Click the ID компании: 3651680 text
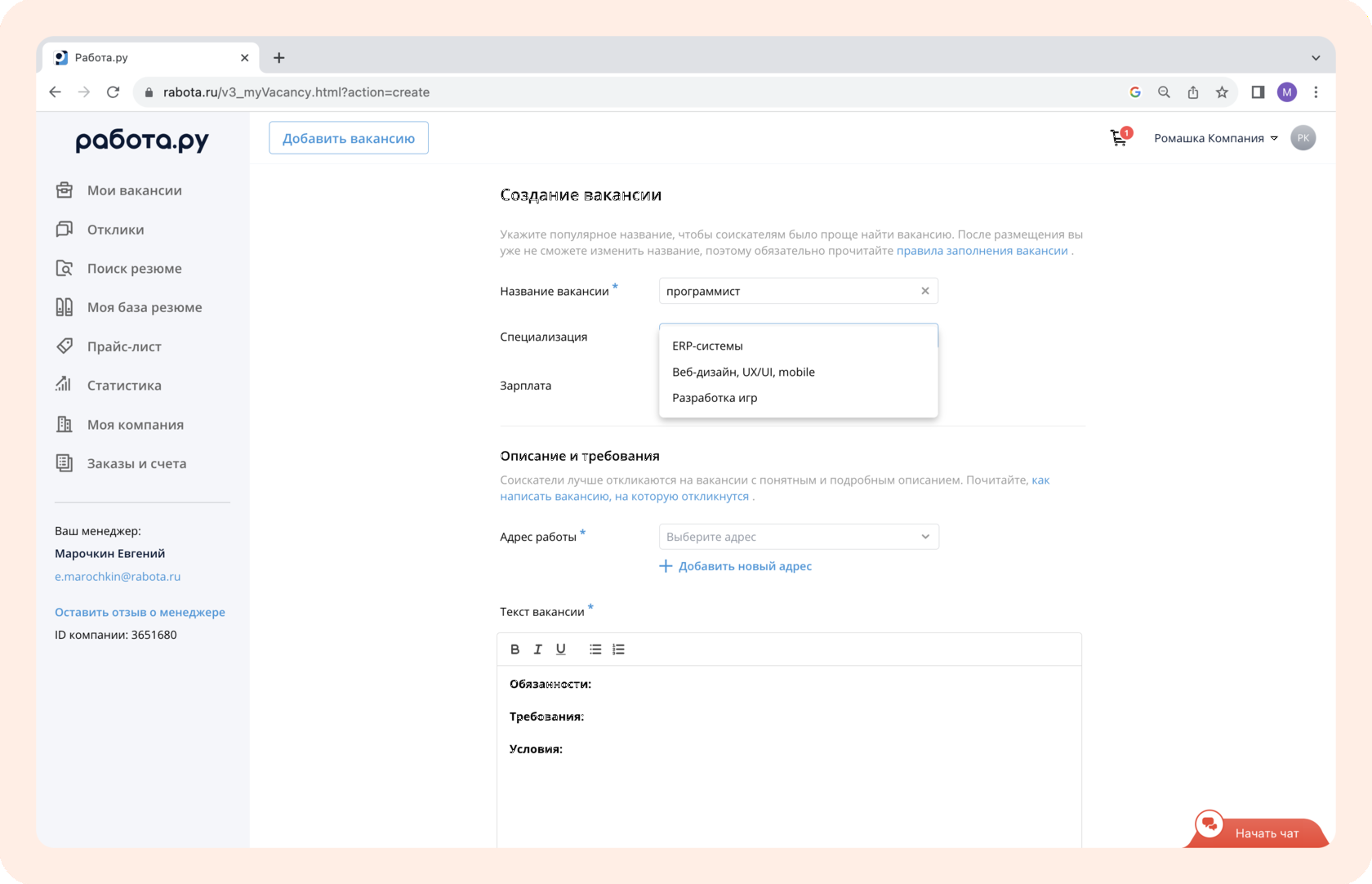Viewport: 1372px width, 884px height. point(116,635)
